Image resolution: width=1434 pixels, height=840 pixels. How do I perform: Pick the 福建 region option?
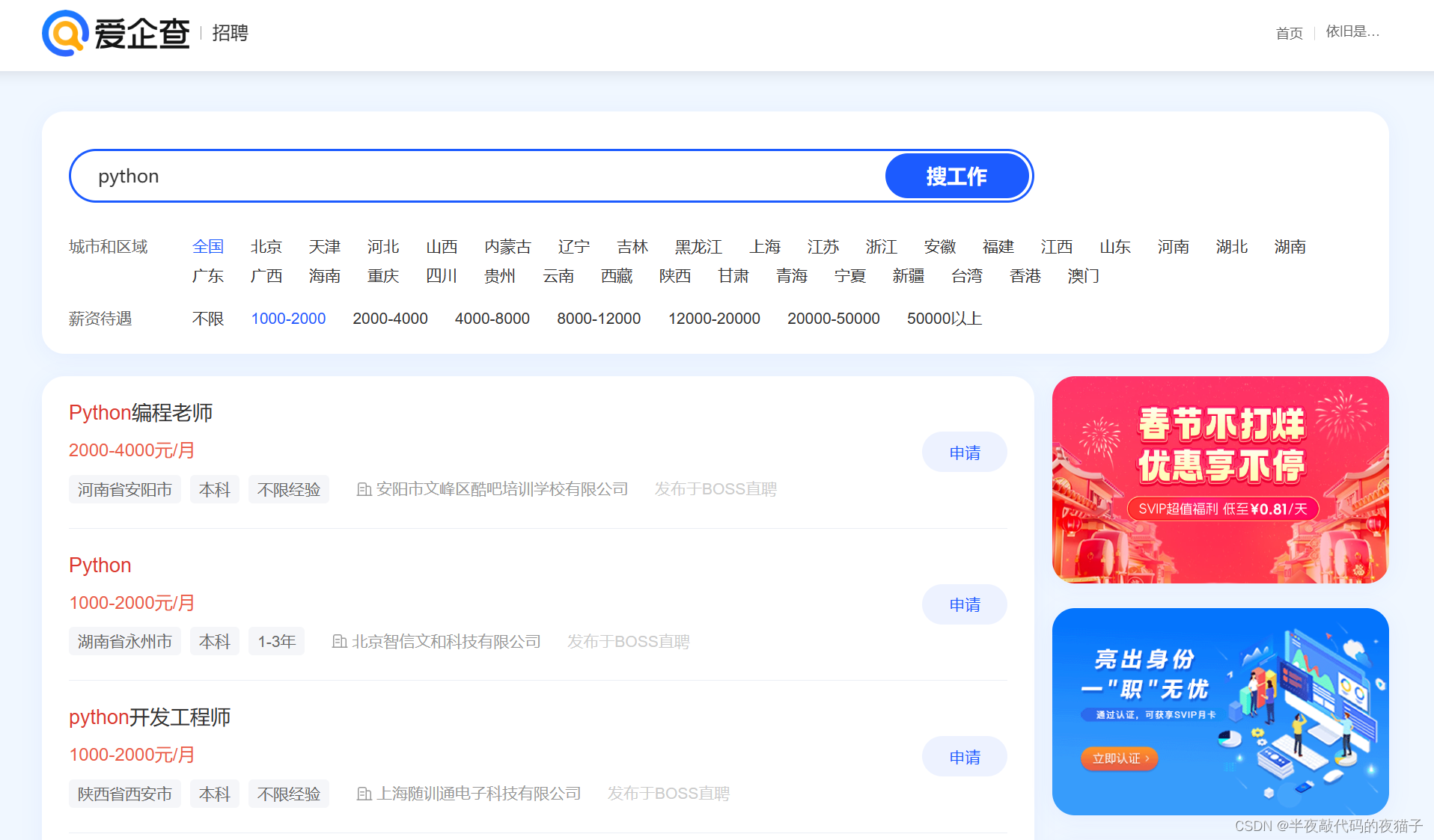(x=998, y=247)
